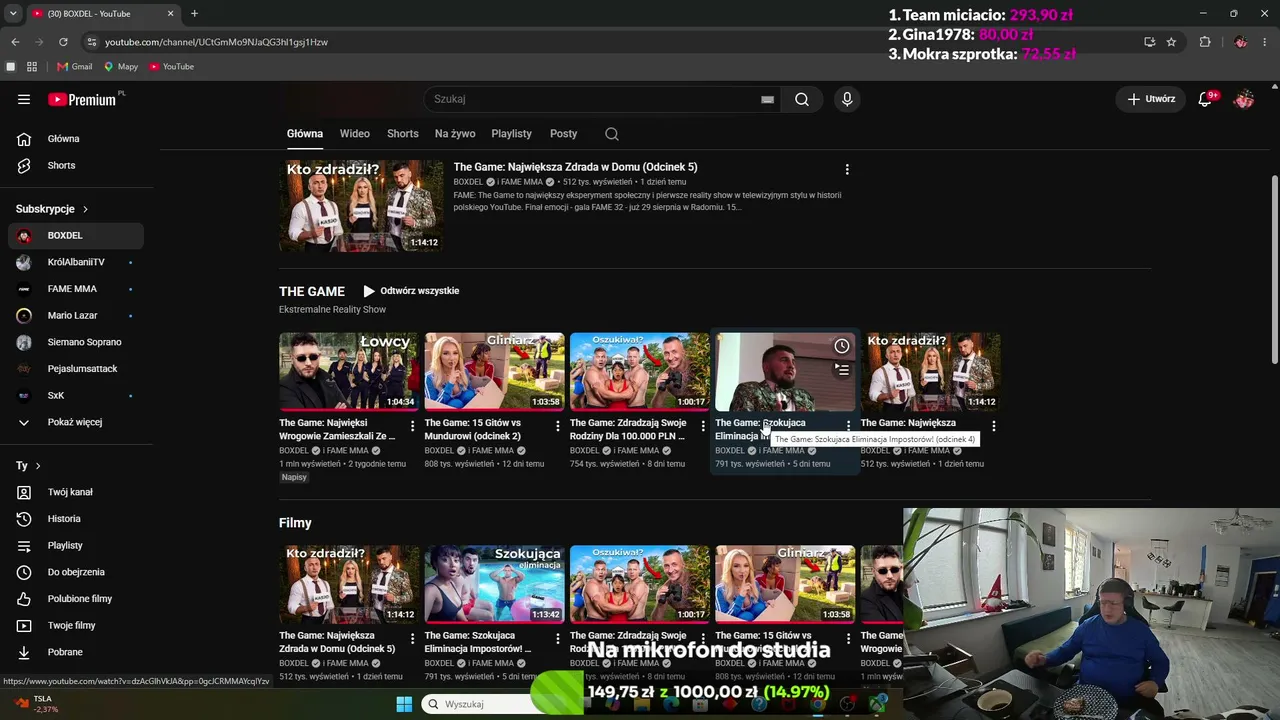The image size is (1280, 720).
Task: Open the KrólAlbaniiTV subscription
Action: point(76,262)
